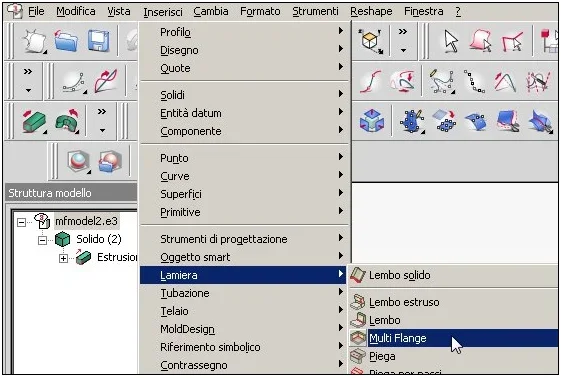Image resolution: width=561 pixels, height=378 pixels.
Task: Open the Vista menu
Action: (x=119, y=11)
